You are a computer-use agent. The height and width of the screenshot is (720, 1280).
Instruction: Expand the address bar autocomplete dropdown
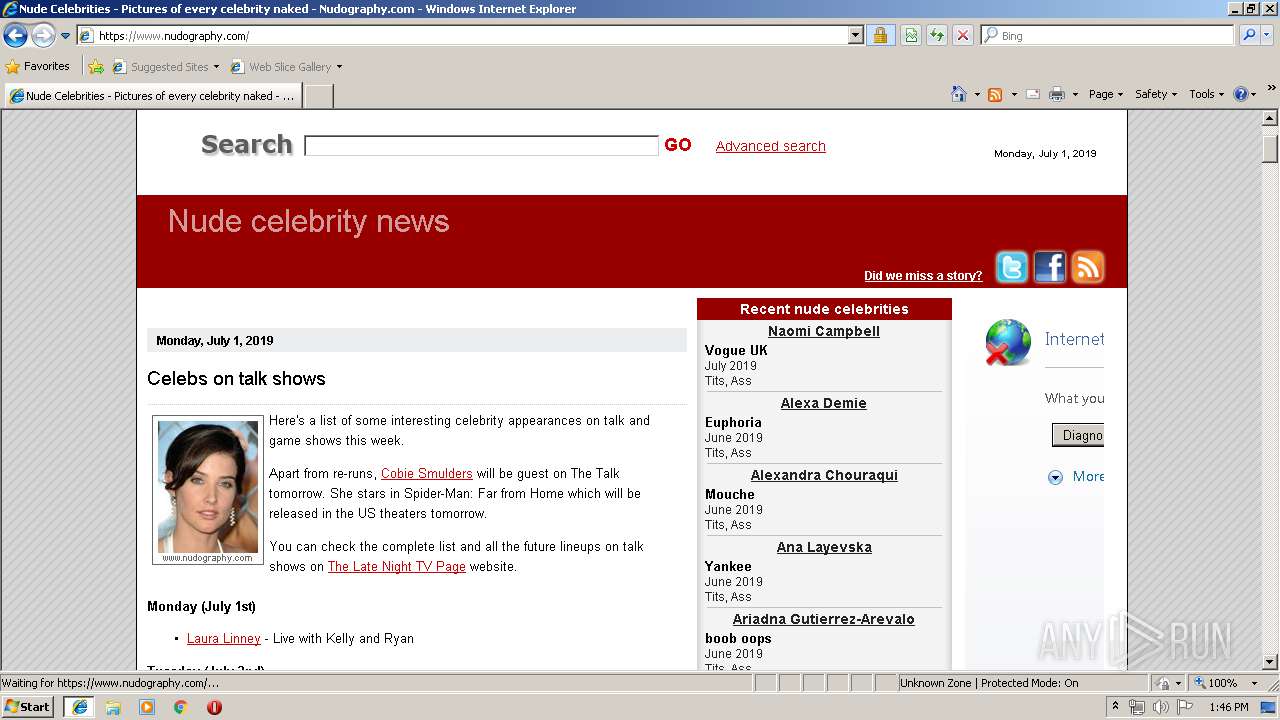tap(855, 36)
